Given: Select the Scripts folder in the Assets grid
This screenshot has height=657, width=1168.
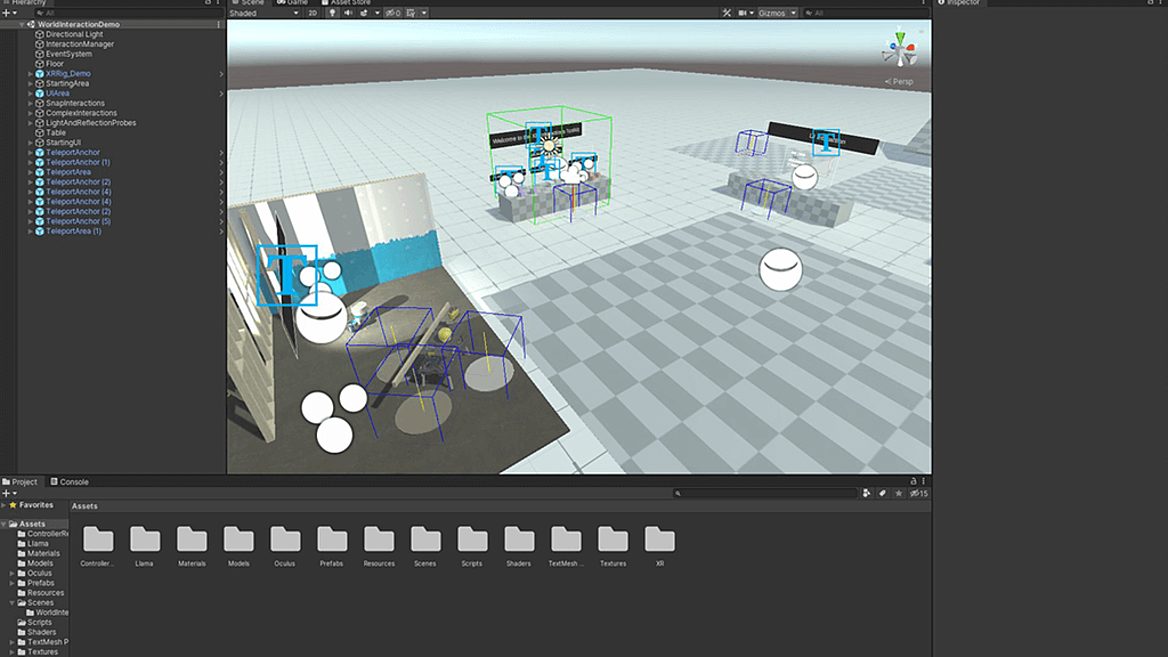Looking at the screenshot, I should 472,545.
